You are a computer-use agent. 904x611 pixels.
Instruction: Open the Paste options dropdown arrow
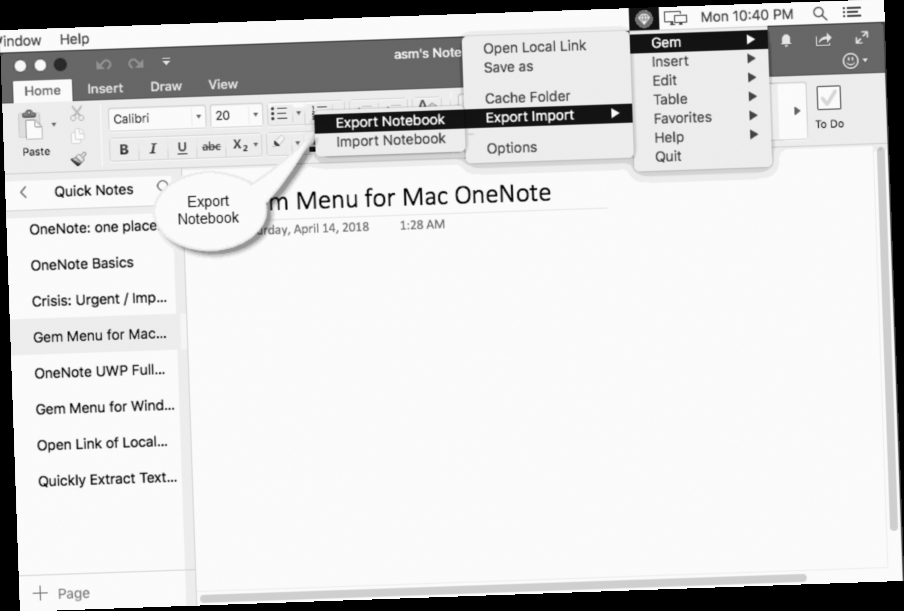click(54, 124)
